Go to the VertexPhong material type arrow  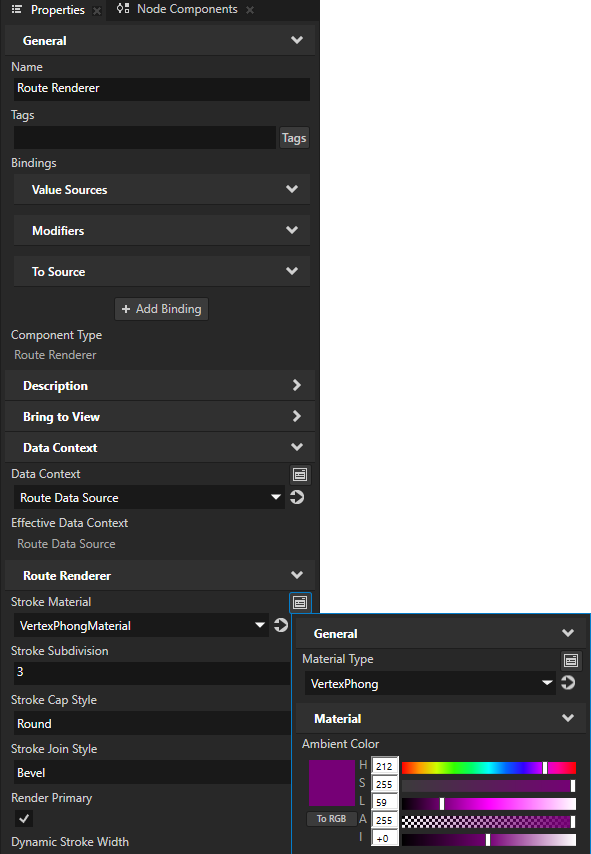point(568,683)
